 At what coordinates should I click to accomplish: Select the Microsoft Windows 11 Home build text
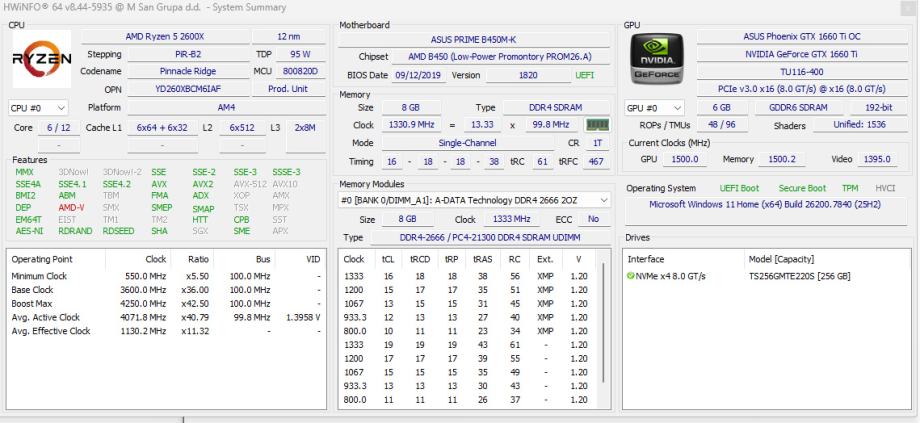pos(765,205)
